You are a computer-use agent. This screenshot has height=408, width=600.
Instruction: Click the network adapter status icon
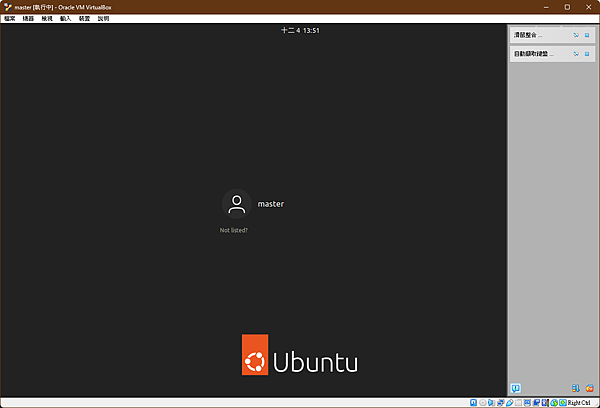coord(501,403)
